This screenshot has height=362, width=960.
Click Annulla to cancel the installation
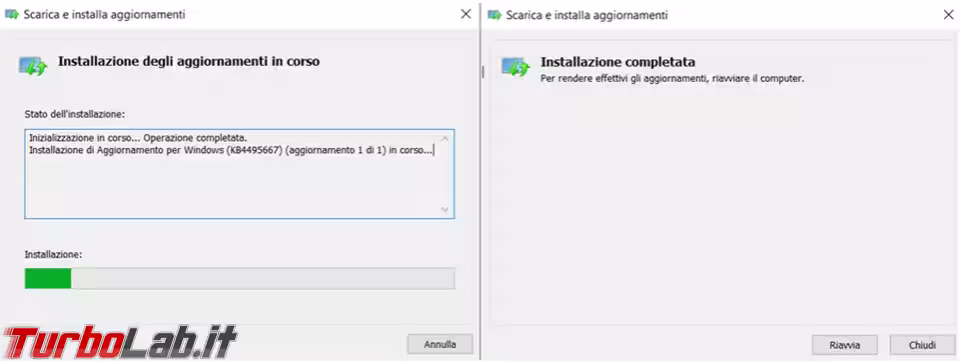coord(440,344)
